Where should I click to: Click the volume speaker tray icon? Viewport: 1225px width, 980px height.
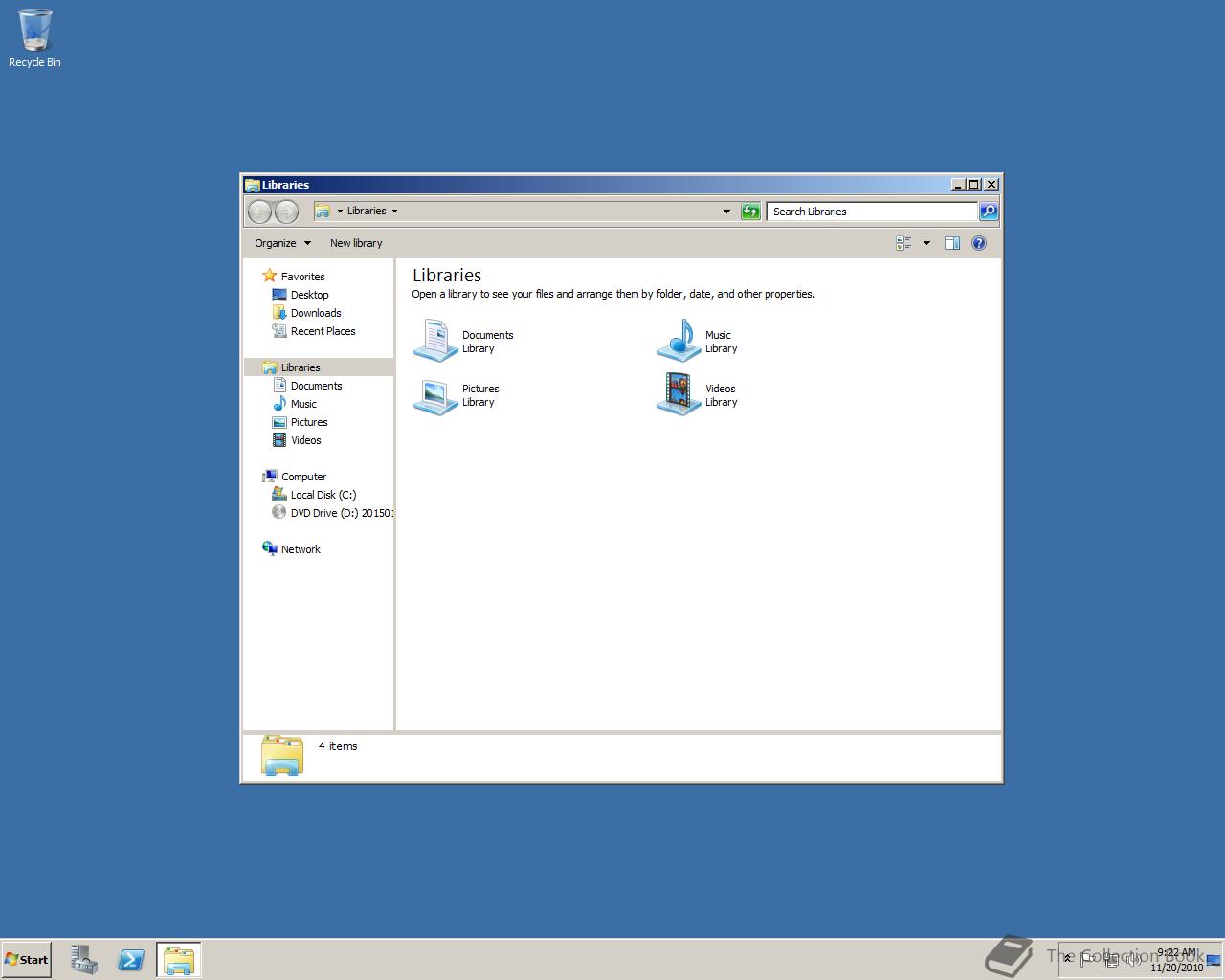1133,959
